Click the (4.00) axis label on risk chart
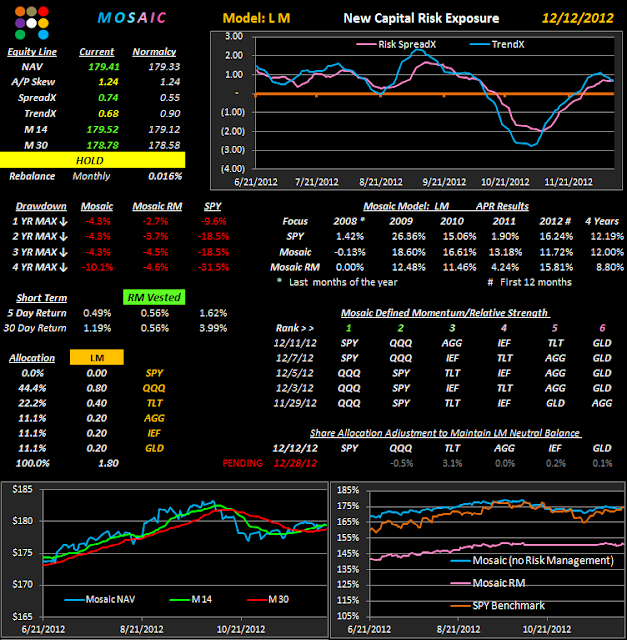 (x=233, y=169)
